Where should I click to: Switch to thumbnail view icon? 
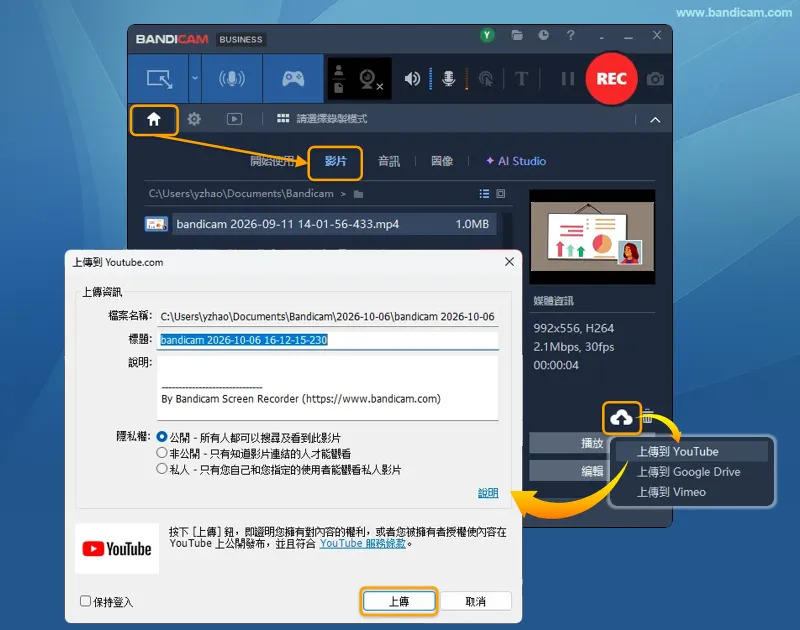tap(501, 194)
